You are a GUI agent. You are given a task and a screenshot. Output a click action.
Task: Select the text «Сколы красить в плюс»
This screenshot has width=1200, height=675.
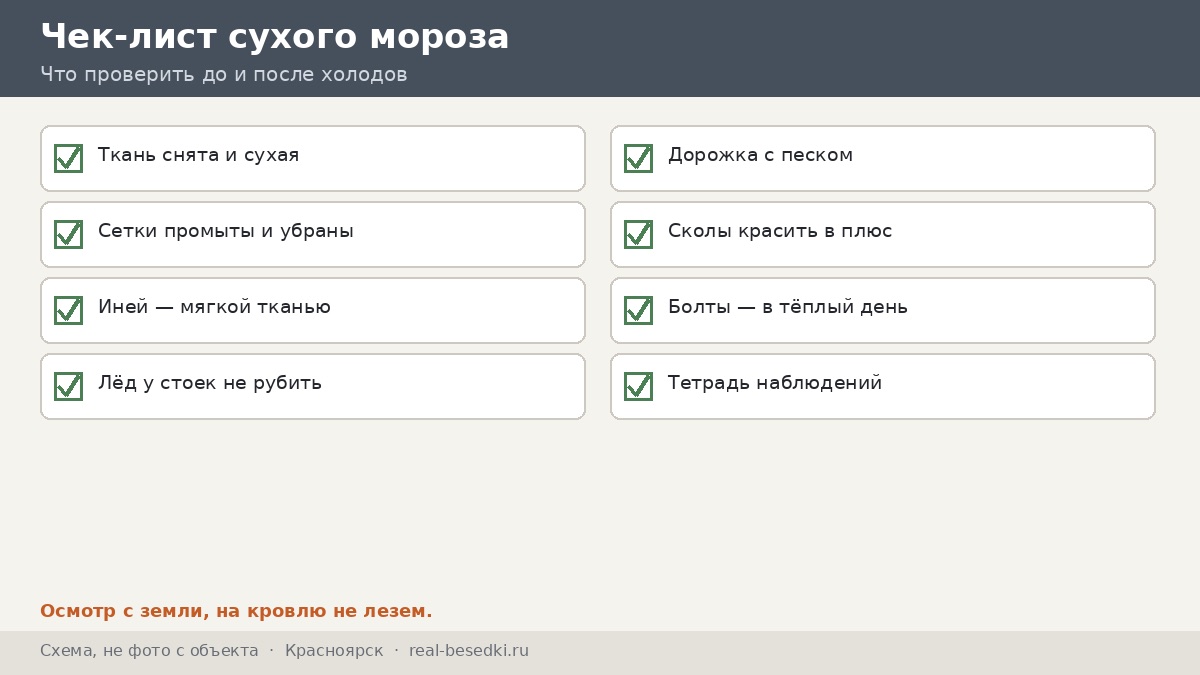pos(780,231)
